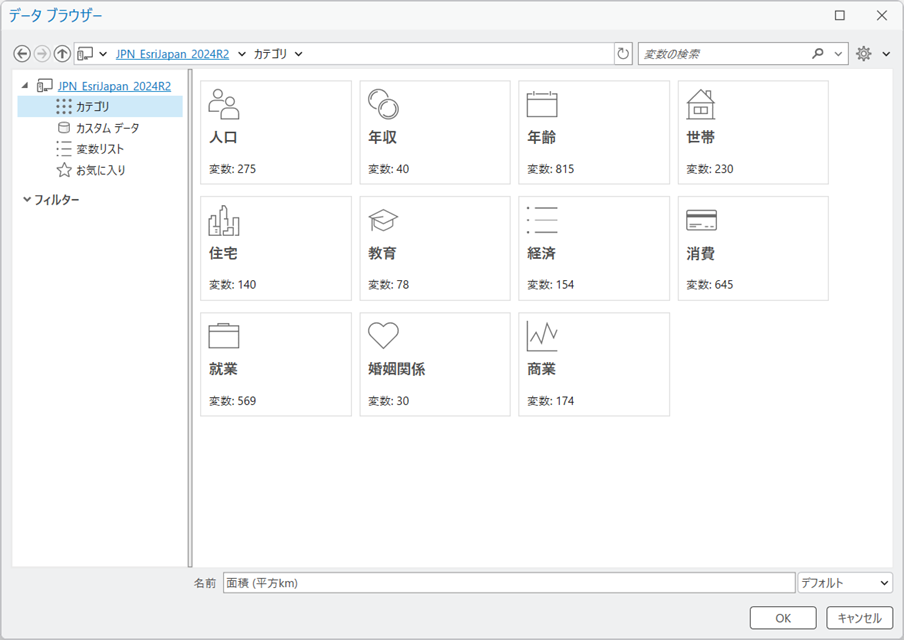
Task: Open the 消費 credit card category
Action: pos(753,248)
